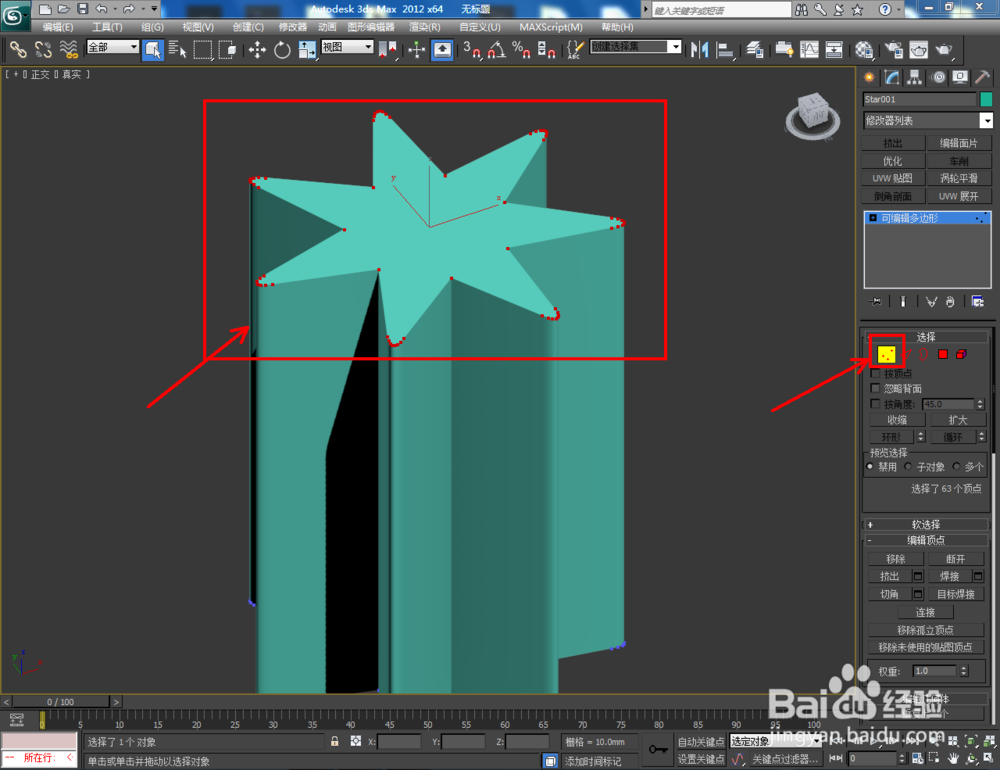Open Select by Name dialog
The width and height of the screenshot is (1000, 770).
tap(177, 49)
